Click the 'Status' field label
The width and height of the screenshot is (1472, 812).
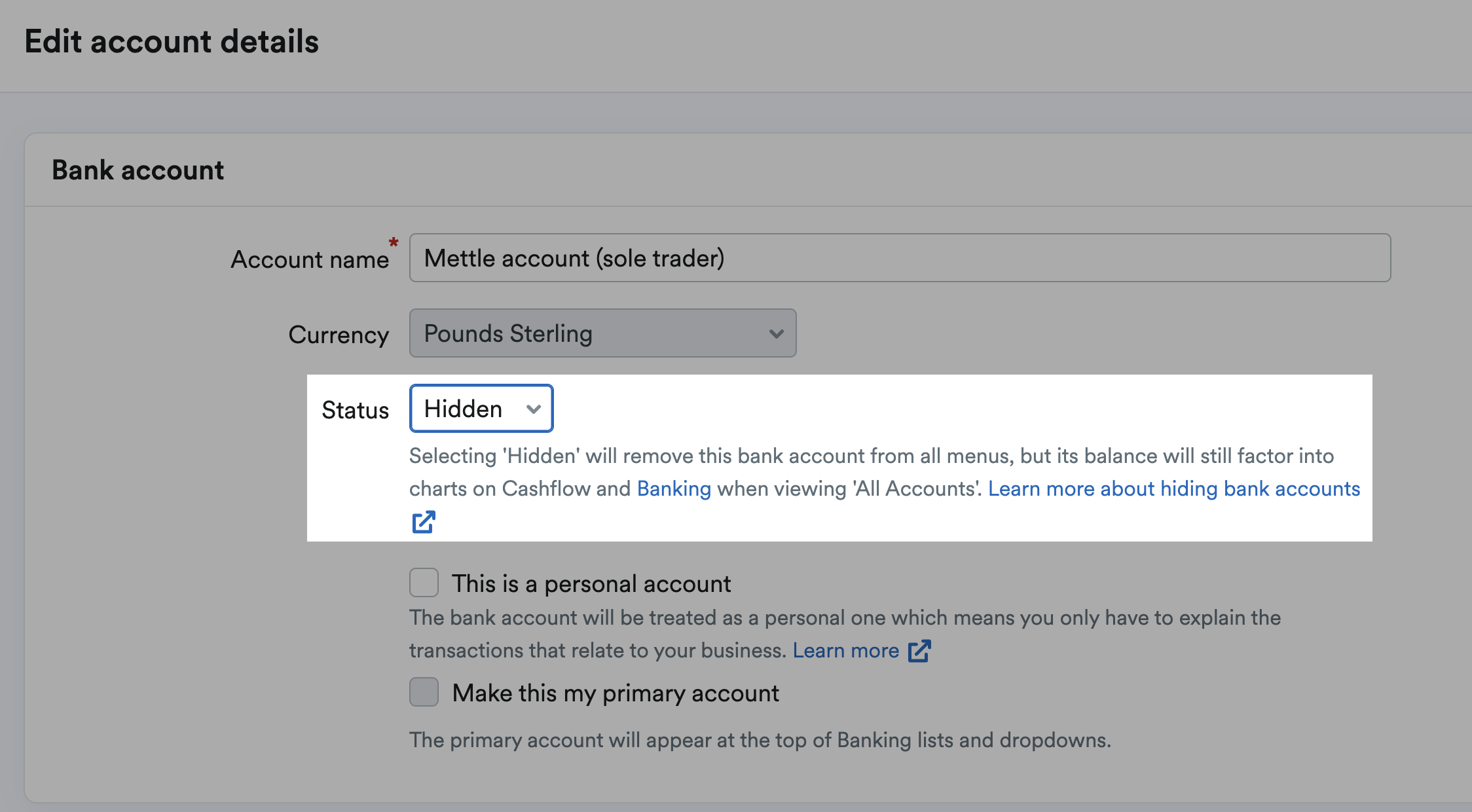tap(355, 410)
